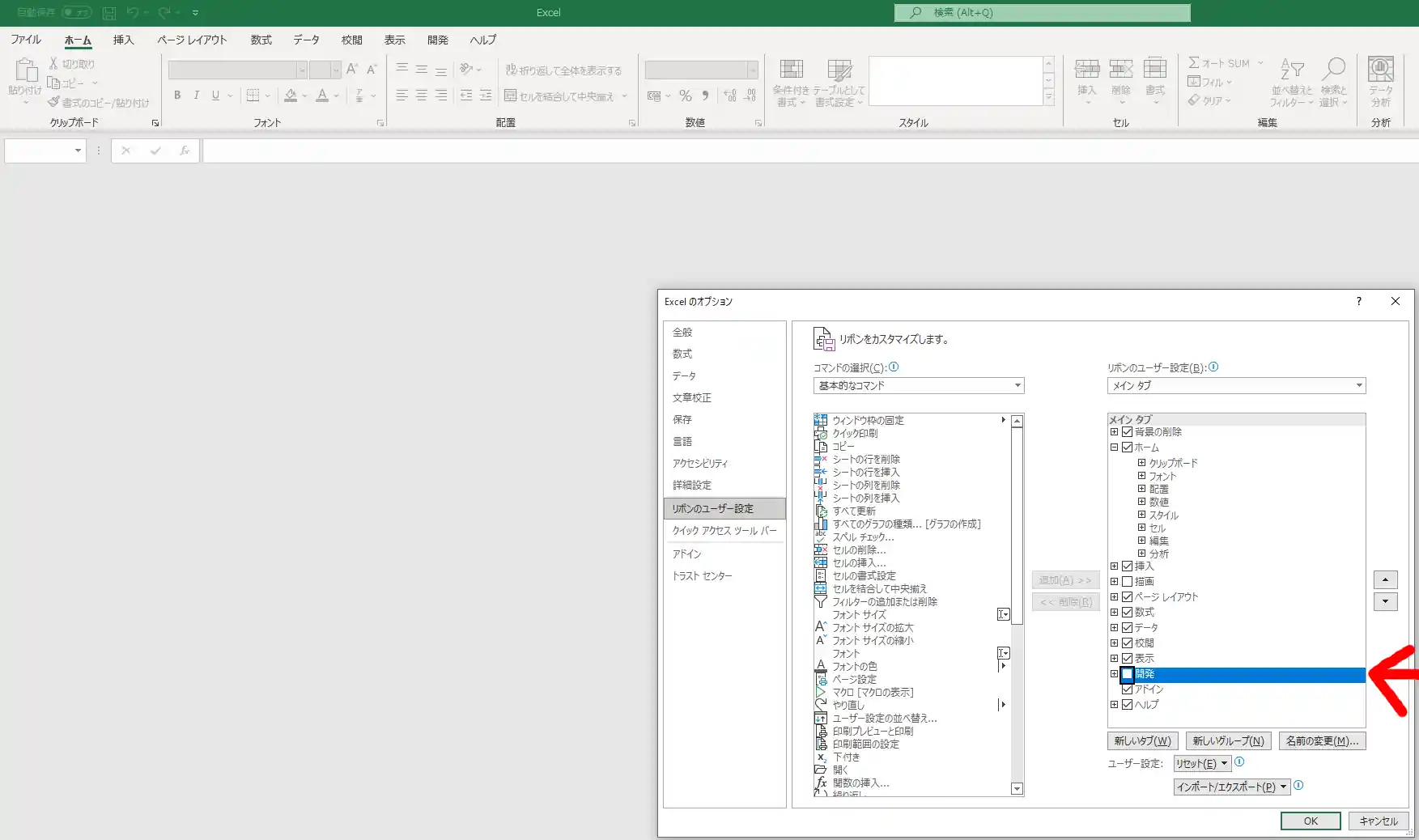Click the Increase Font Size icon

point(351,70)
